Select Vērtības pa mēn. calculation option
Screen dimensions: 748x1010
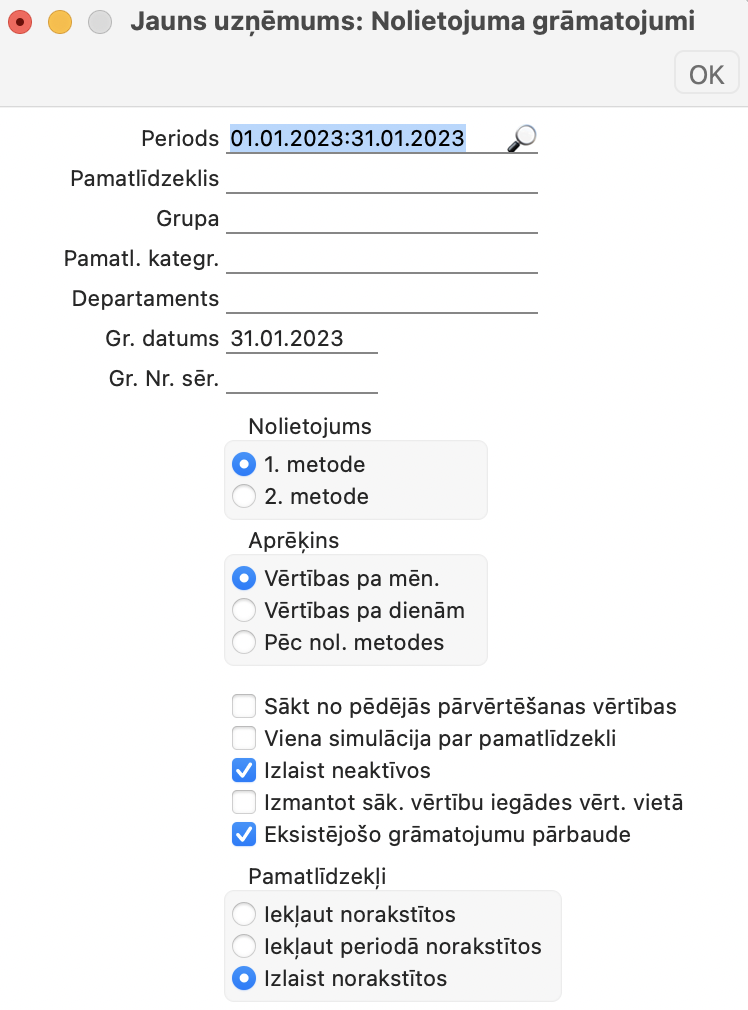point(243,578)
